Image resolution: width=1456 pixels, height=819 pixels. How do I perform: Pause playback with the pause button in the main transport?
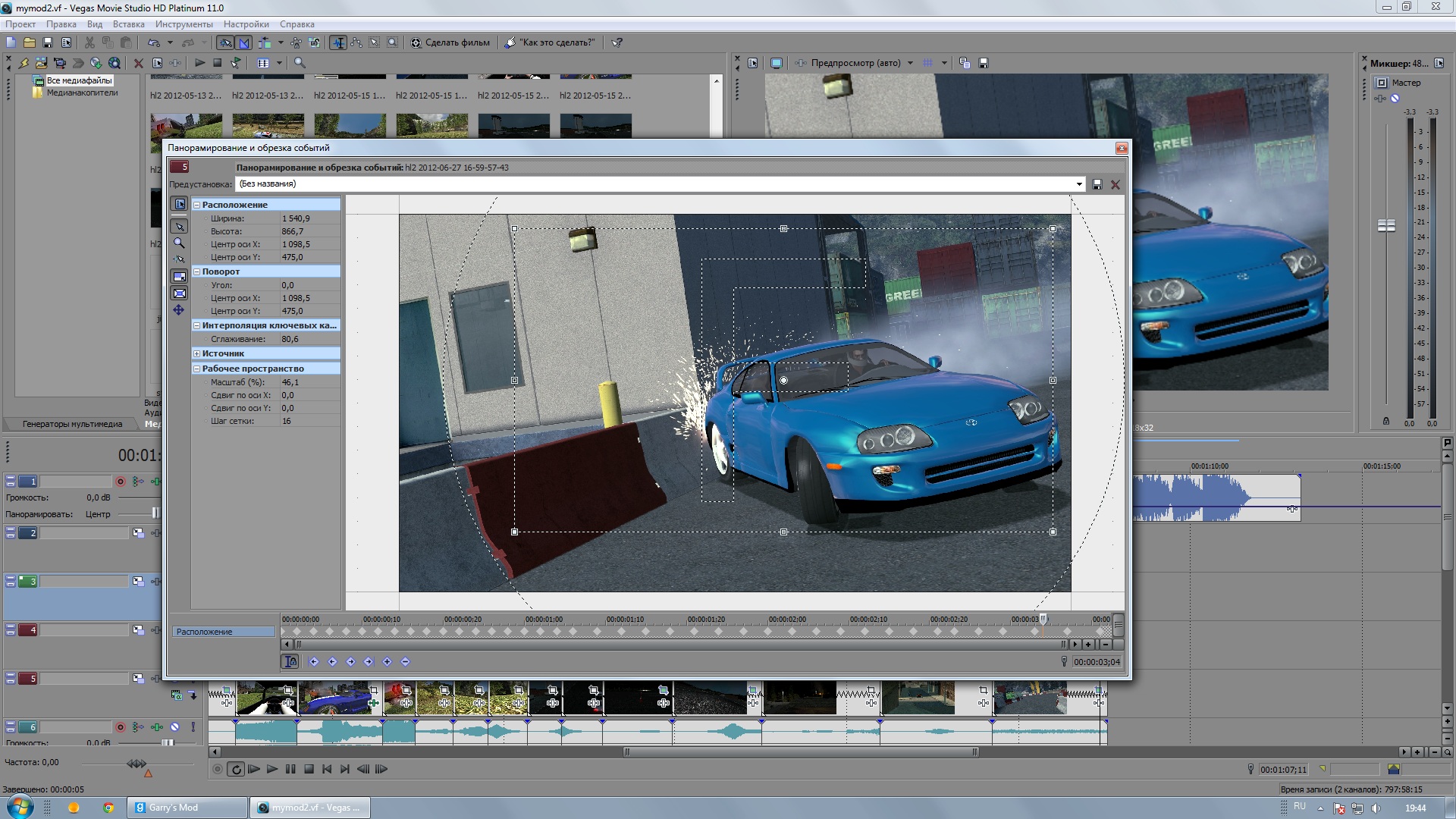coord(290,769)
